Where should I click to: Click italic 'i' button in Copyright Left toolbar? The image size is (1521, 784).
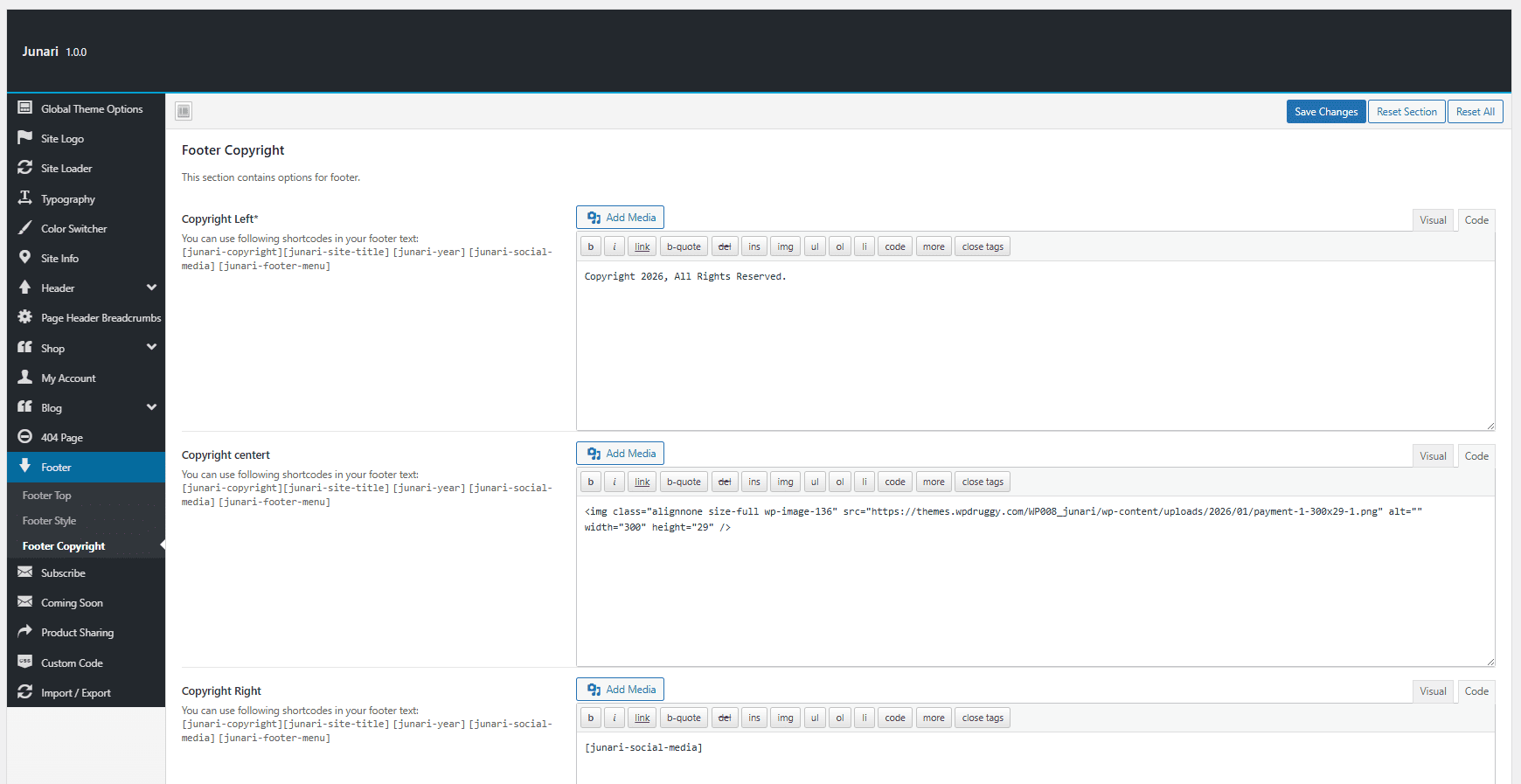615,246
